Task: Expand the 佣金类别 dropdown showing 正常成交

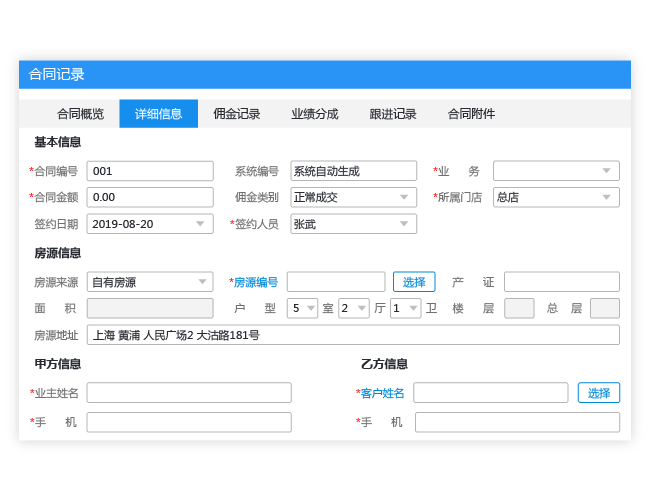Action: [354, 197]
